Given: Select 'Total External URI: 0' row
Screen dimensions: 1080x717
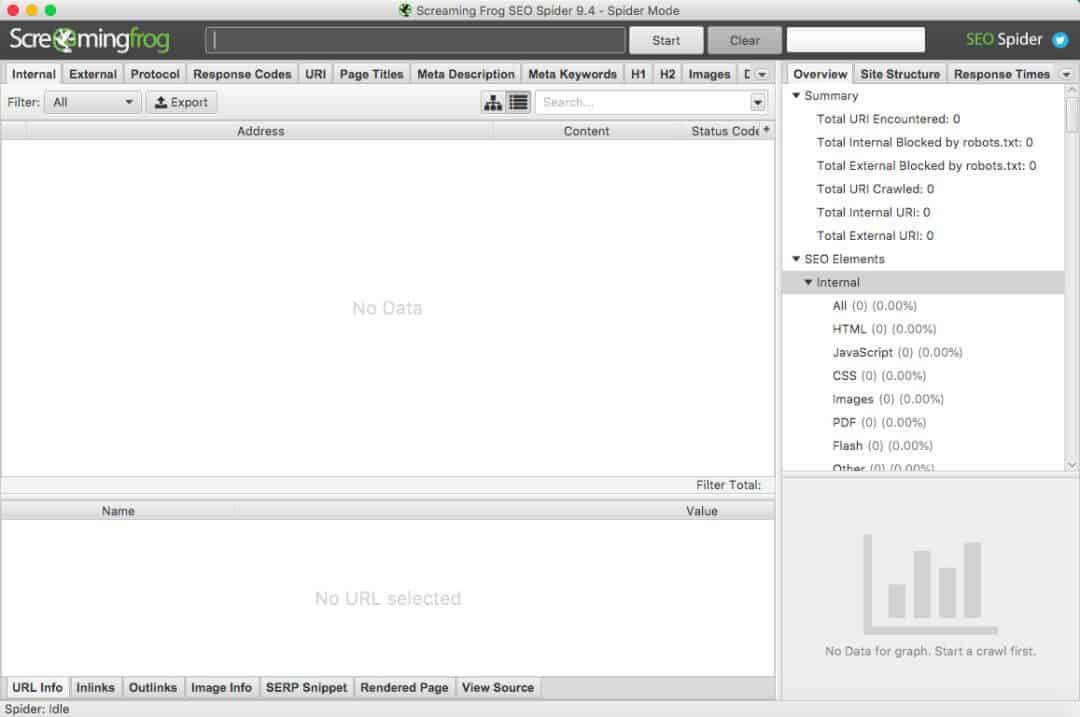Looking at the screenshot, I should 923,236.
